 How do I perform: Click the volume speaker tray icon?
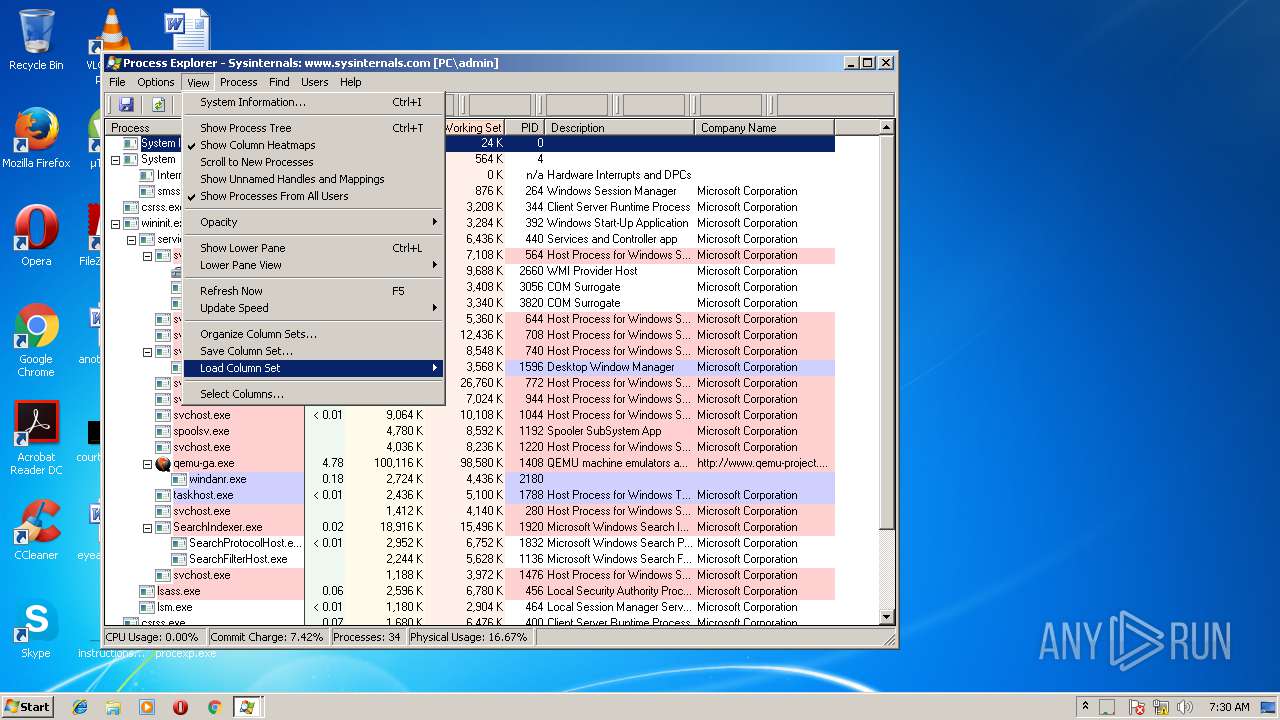tap(1185, 707)
